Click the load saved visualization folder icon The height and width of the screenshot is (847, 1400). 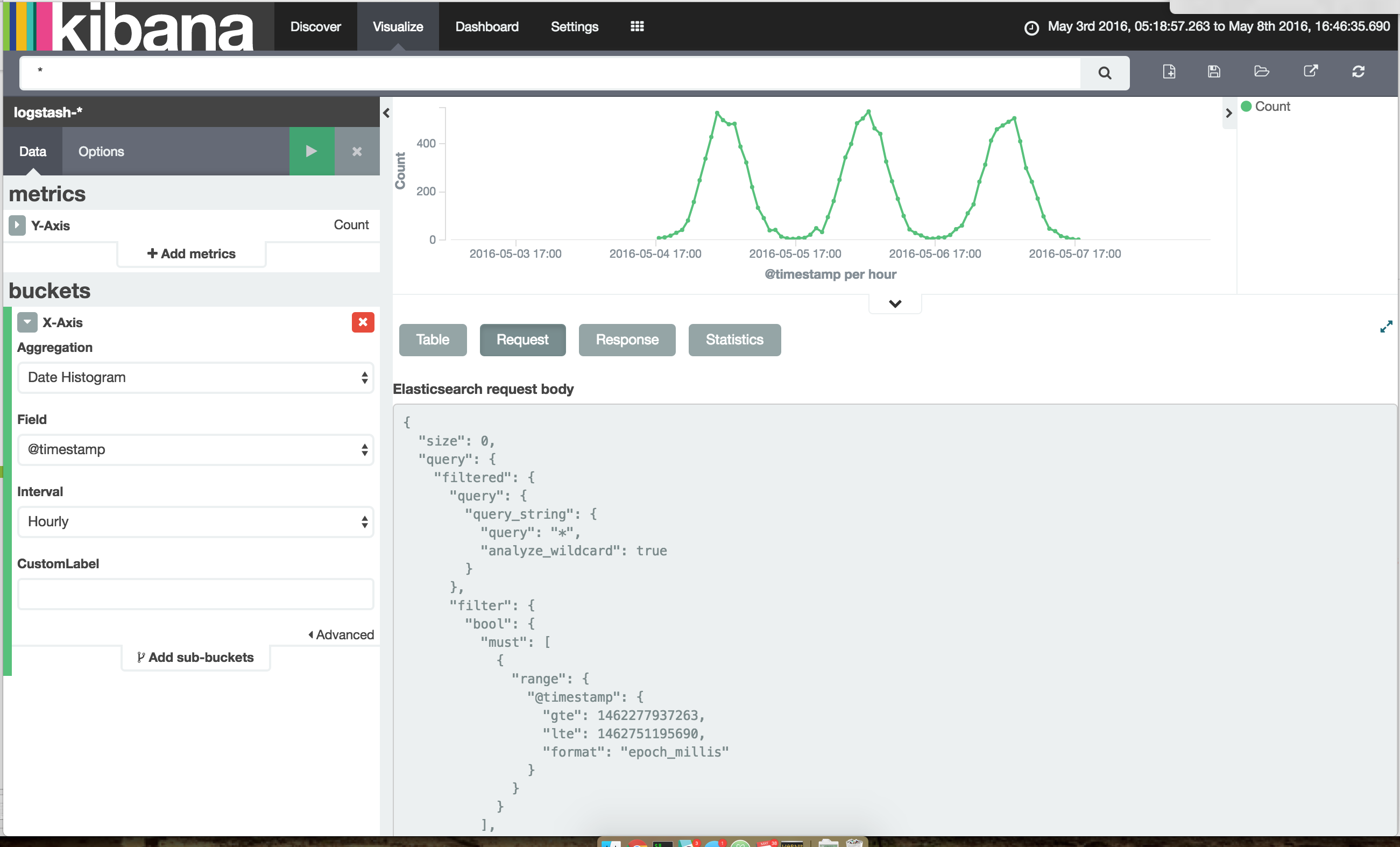1261,72
